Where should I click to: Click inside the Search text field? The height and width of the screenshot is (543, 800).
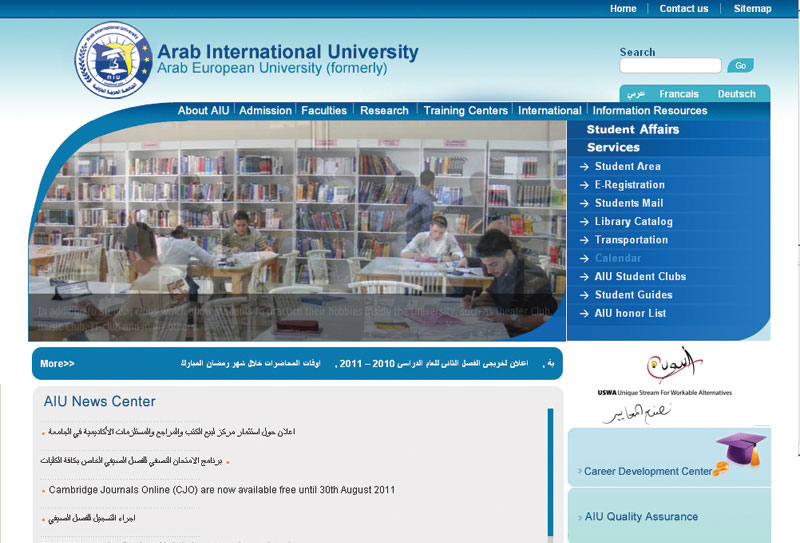click(670, 66)
